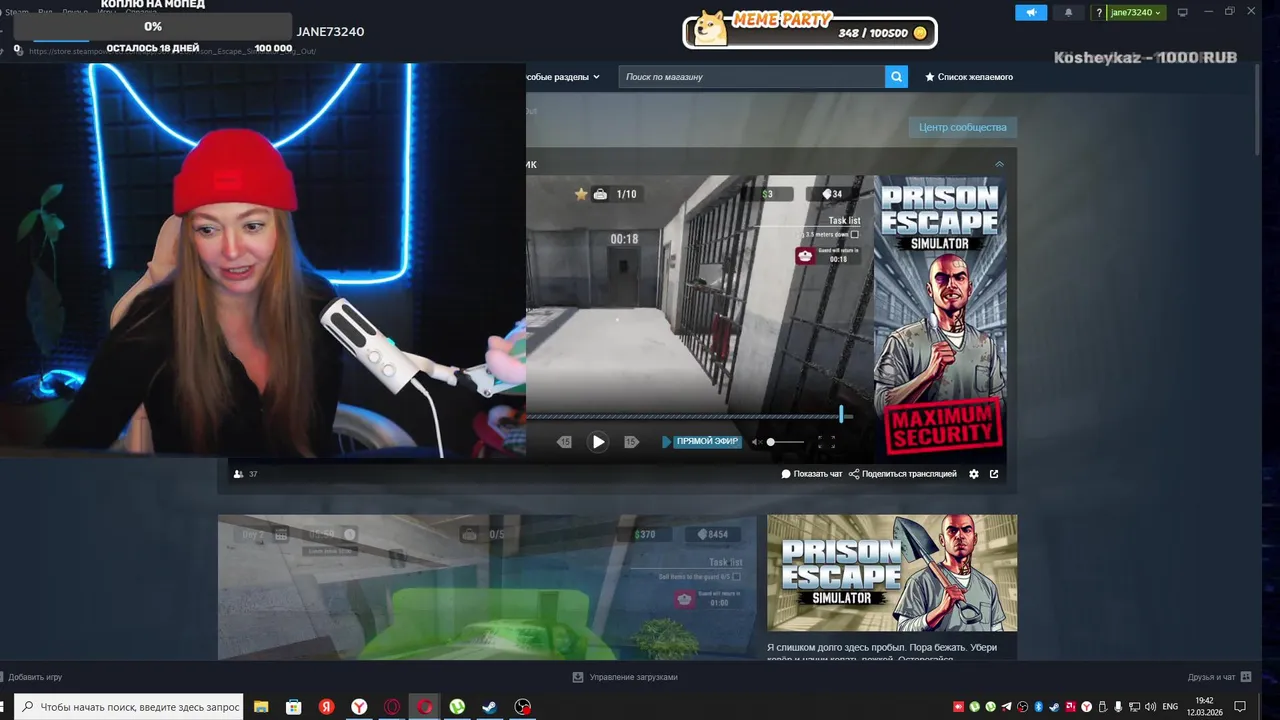
Task: Expand the Особые разделы dropdown
Action: [x=563, y=77]
